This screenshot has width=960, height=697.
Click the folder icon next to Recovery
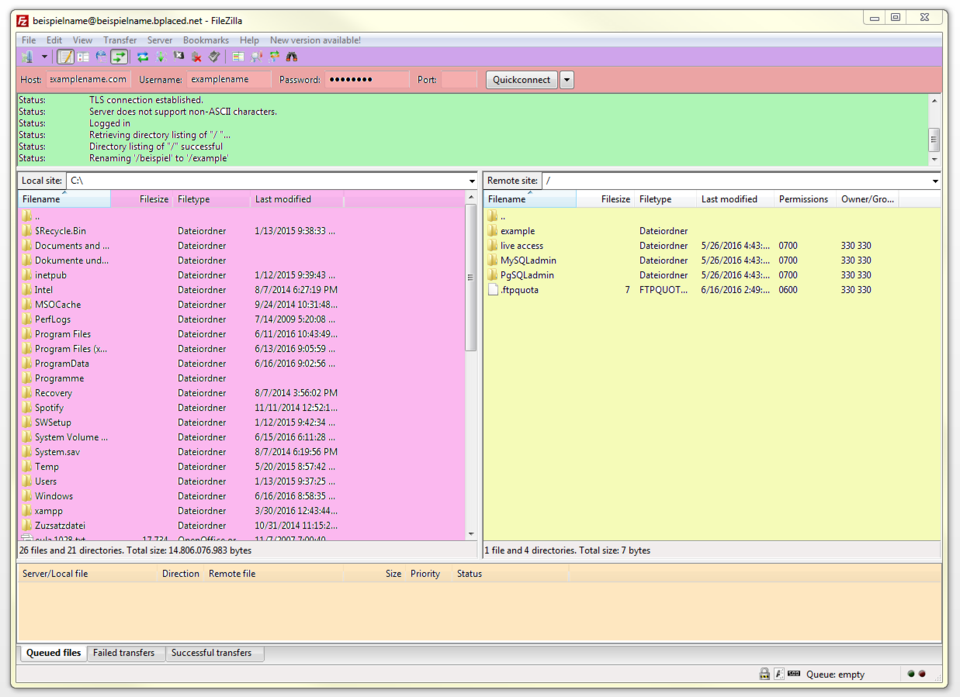pos(27,393)
